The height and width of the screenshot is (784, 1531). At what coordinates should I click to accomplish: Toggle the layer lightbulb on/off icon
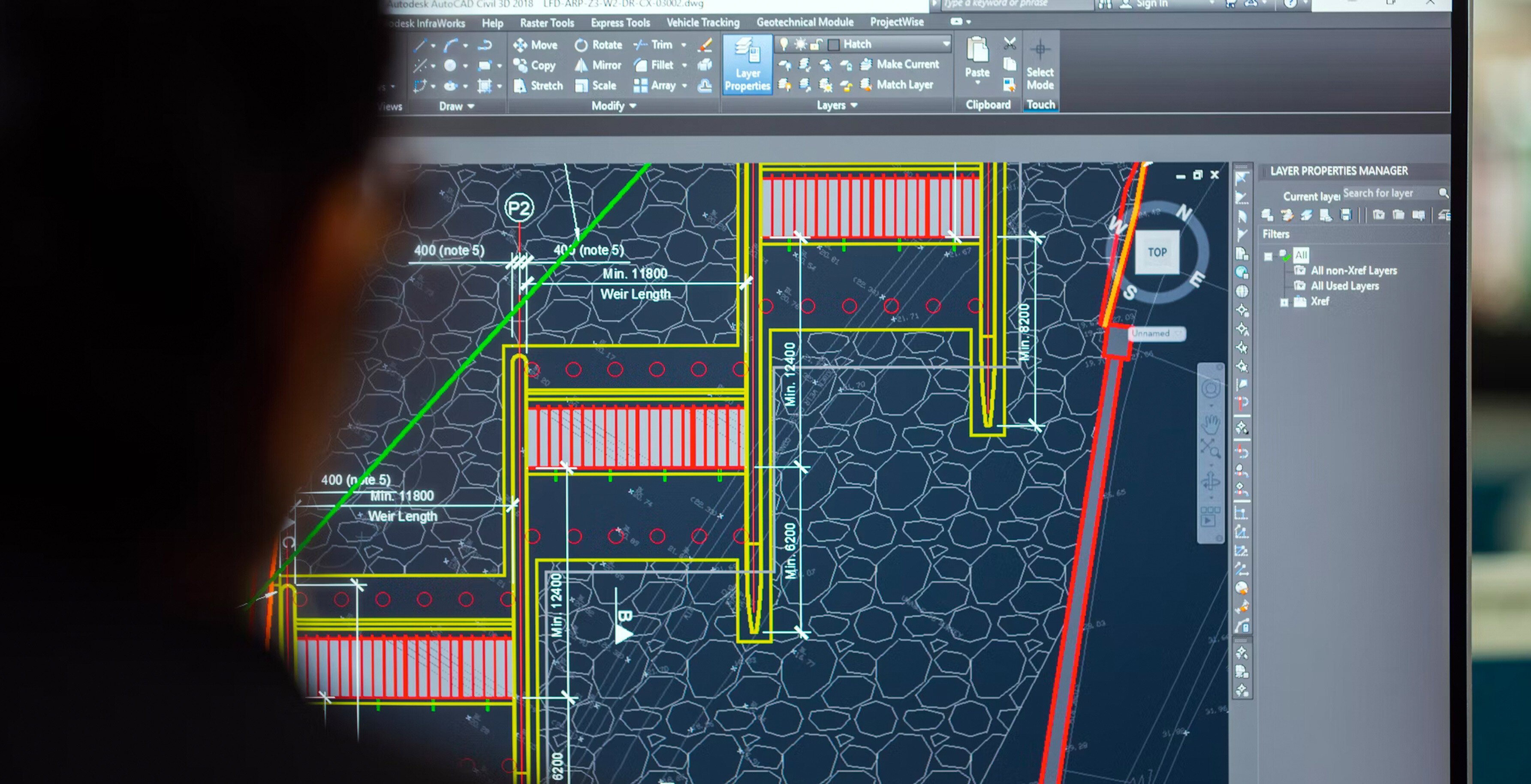click(784, 44)
